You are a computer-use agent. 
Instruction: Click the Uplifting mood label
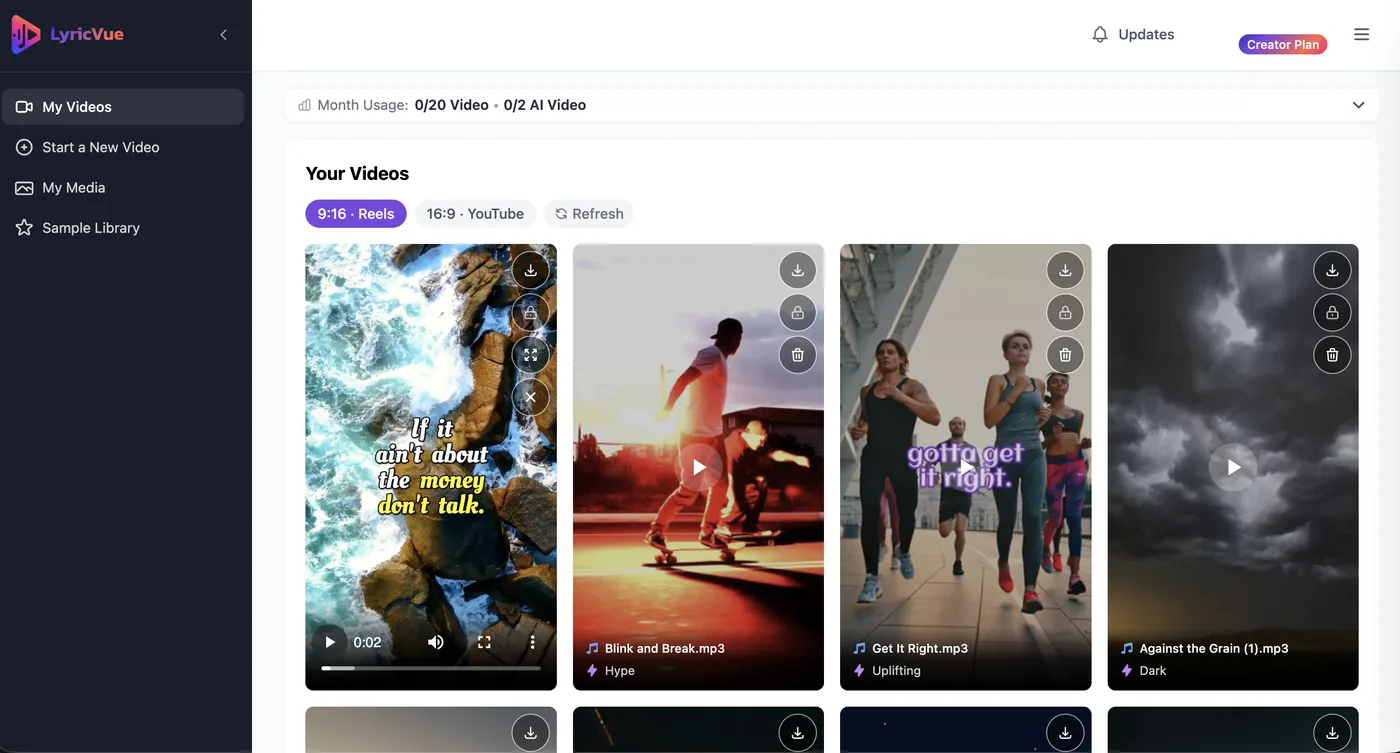[896, 671]
